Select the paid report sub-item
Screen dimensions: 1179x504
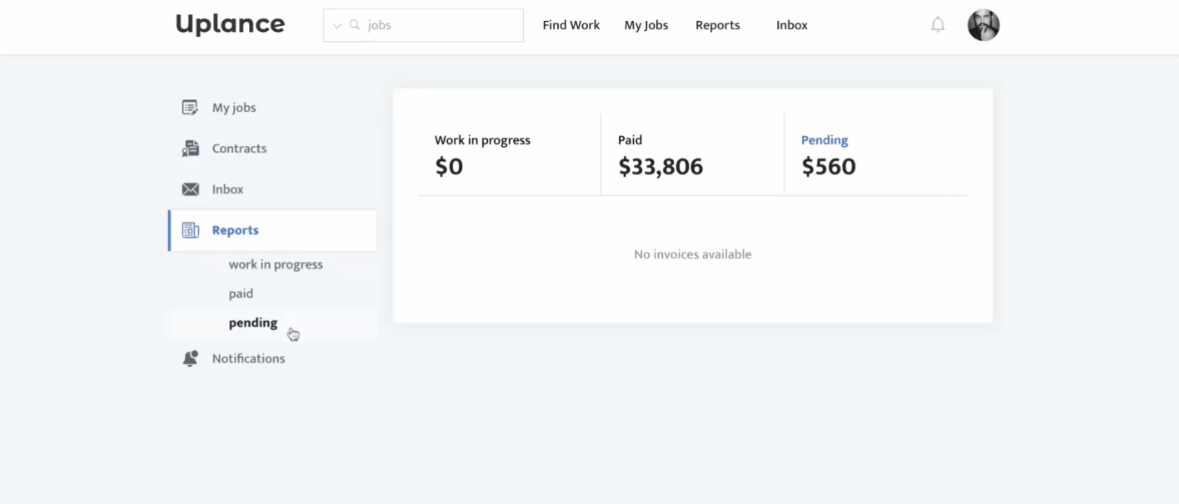pos(241,294)
